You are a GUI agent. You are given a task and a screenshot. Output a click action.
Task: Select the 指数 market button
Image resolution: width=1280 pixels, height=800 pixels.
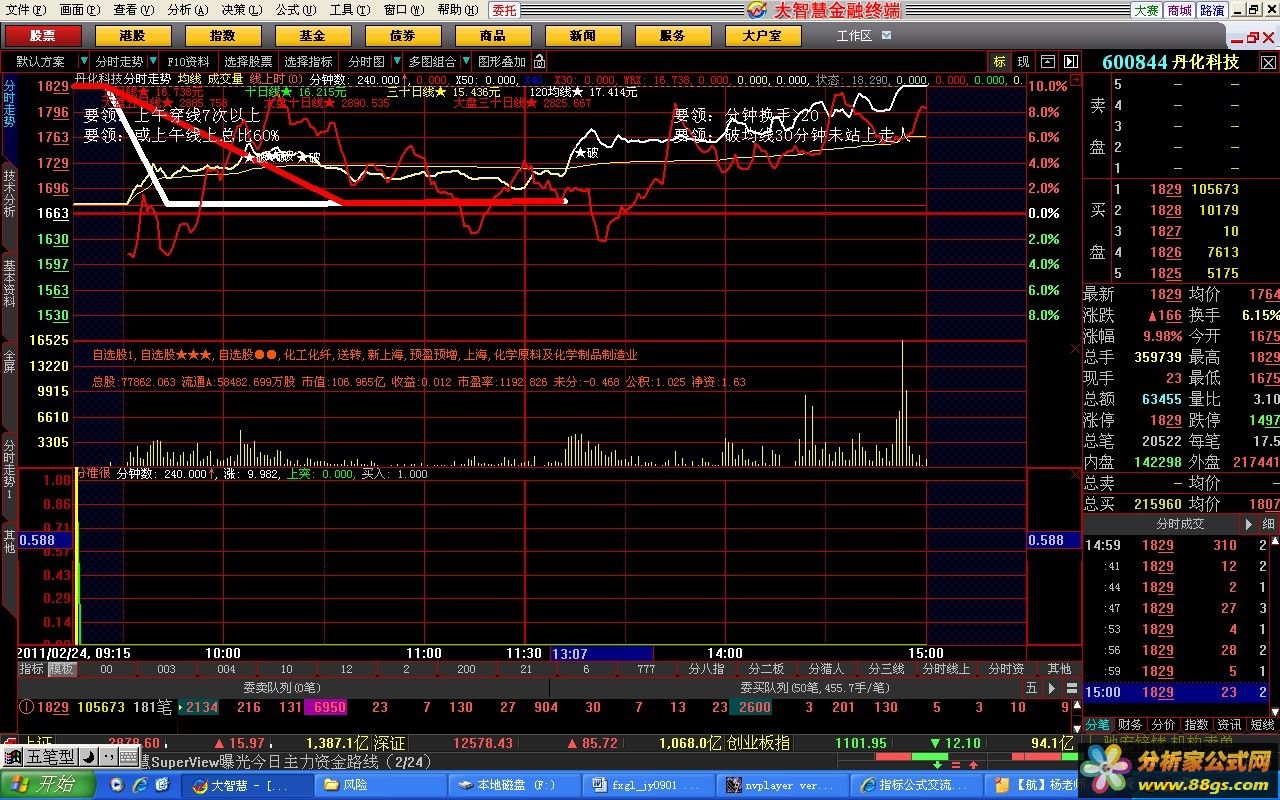222,36
